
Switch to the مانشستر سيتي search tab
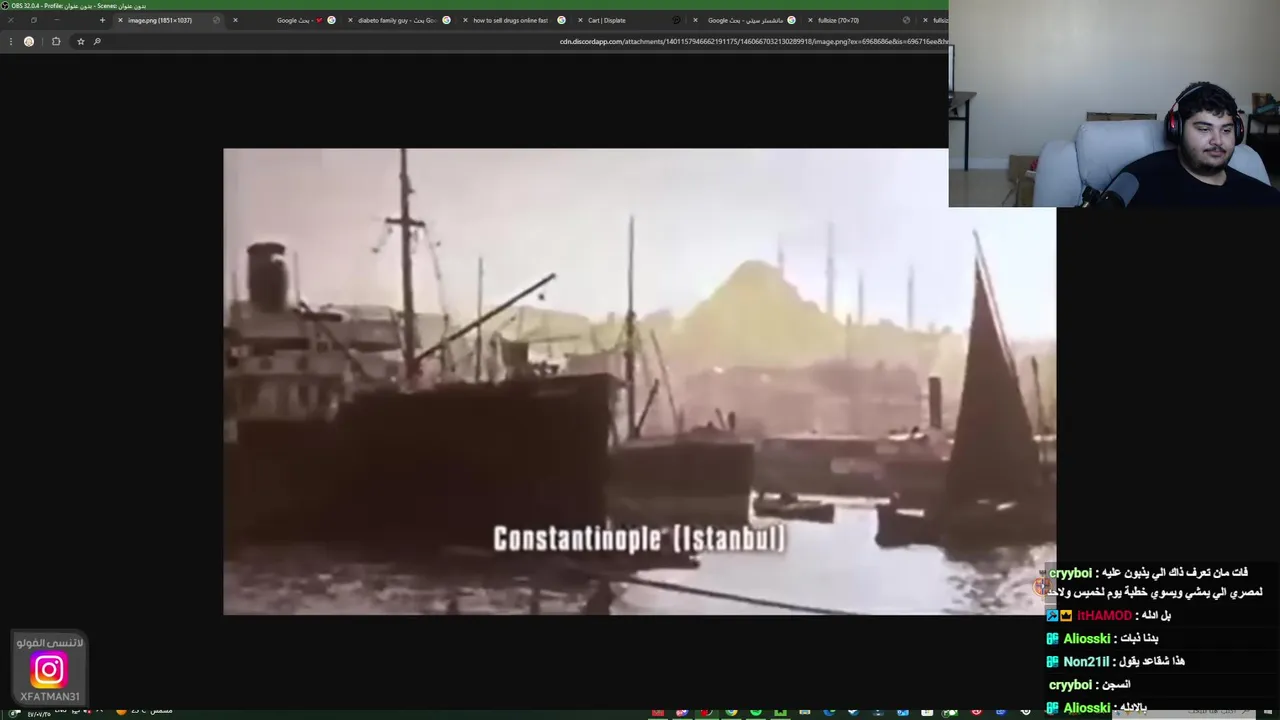(x=746, y=20)
